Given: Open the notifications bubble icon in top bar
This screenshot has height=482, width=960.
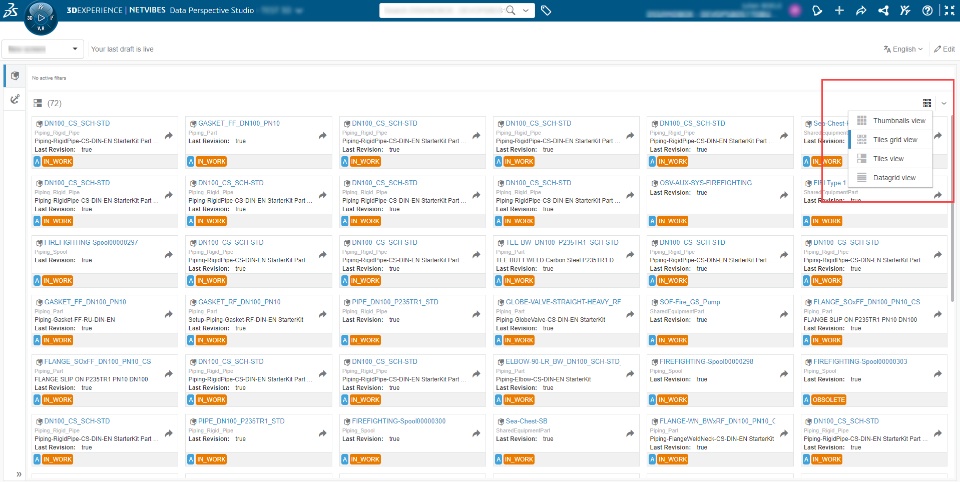Looking at the screenshot, I should pyautogui.click(x=817, y=10).
